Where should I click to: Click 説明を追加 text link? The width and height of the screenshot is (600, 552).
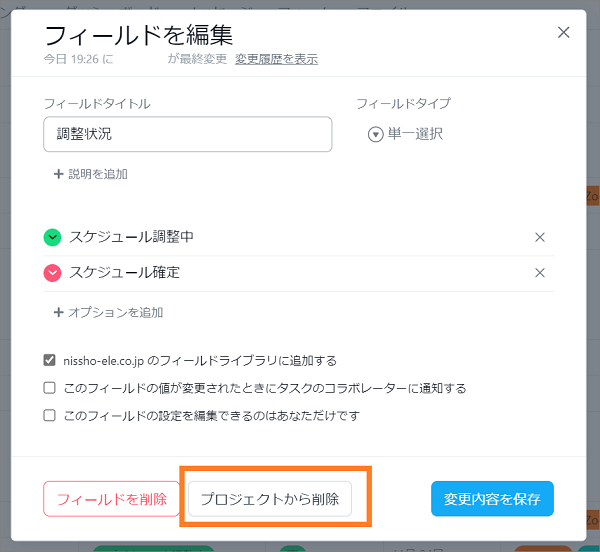pos(98,174)
